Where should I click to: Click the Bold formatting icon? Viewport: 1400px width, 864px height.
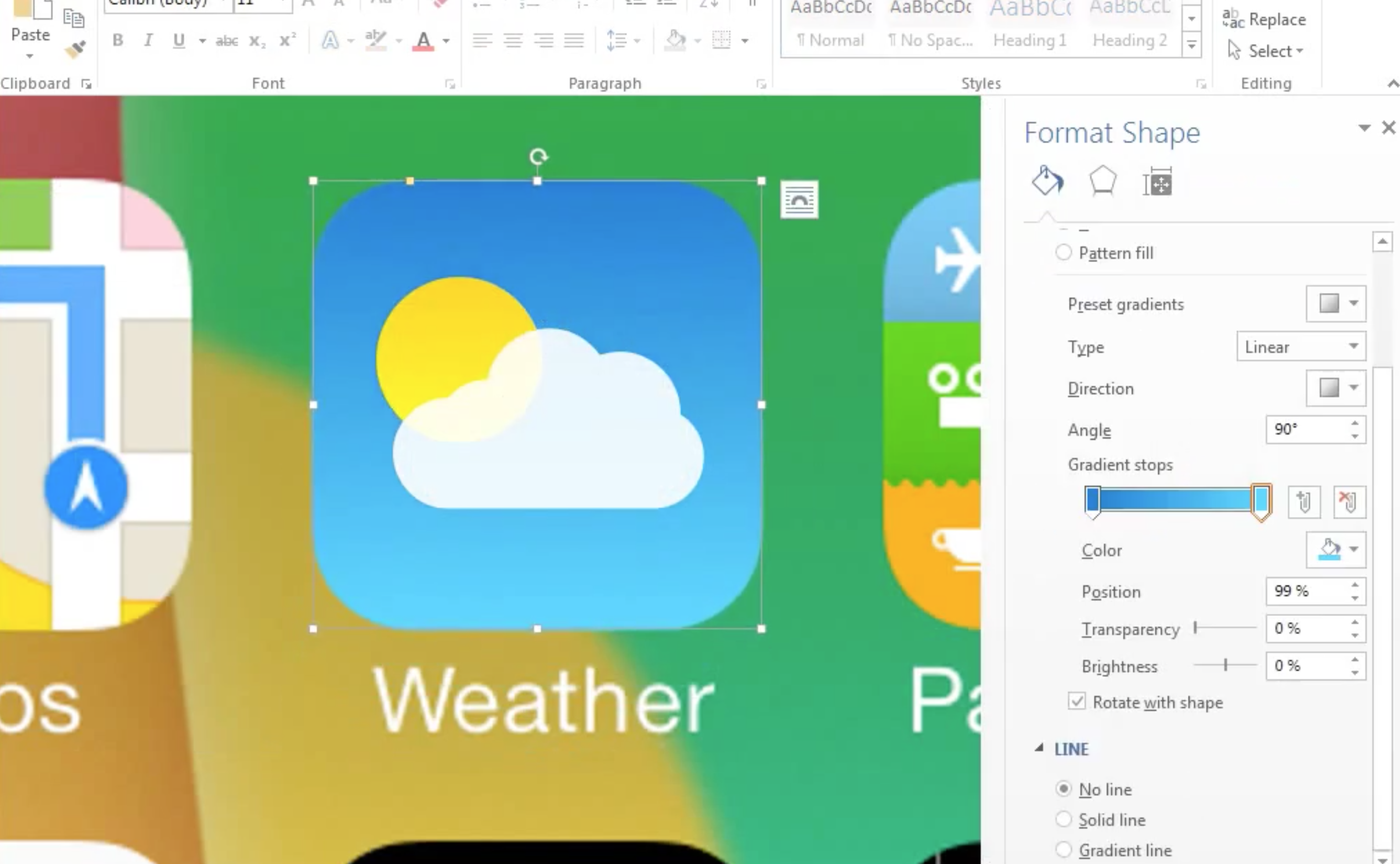[118, 40]
